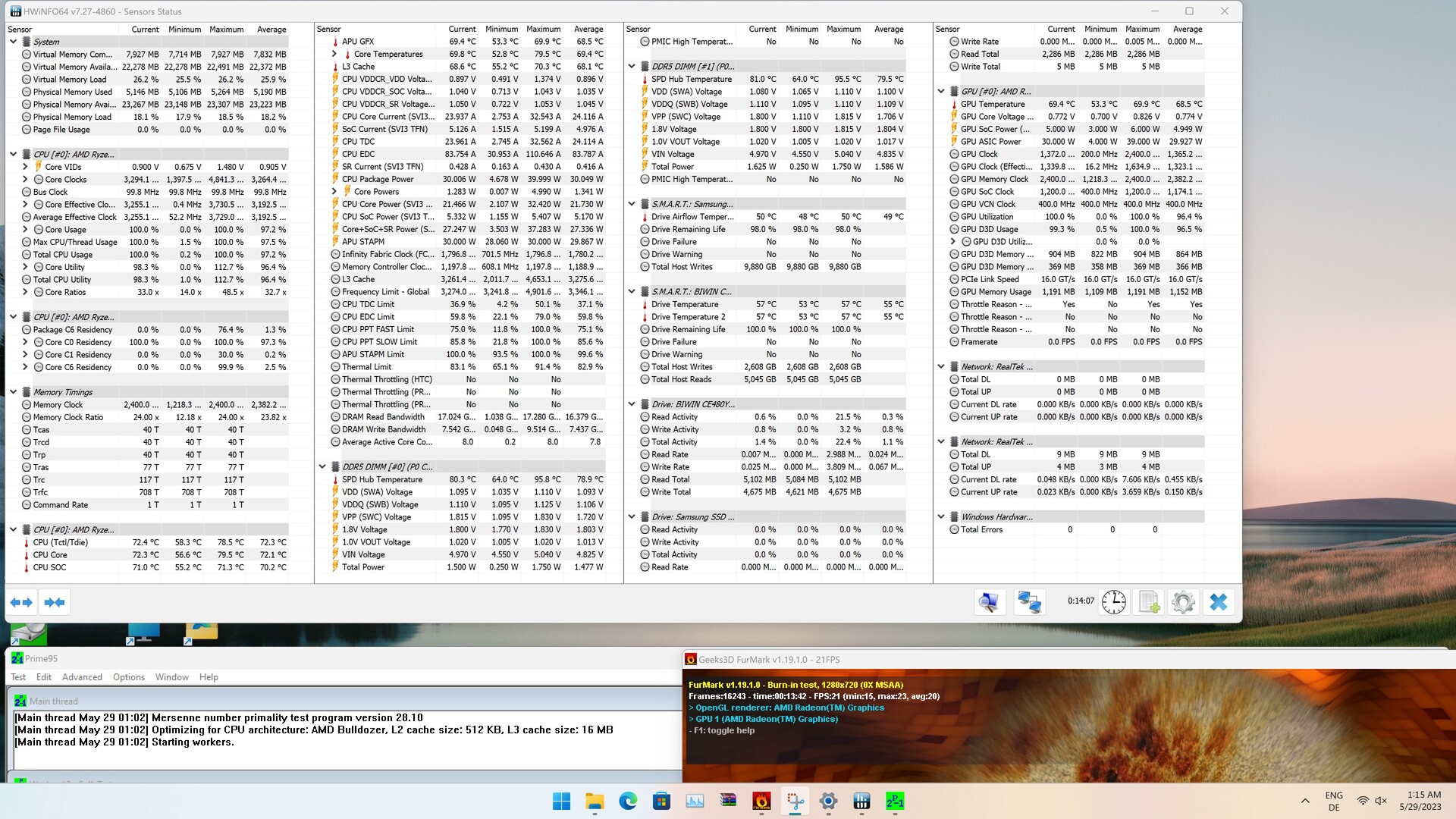The image size is (1456, 819).
Task: Expand Core Powers row
Action: [334, 192]
